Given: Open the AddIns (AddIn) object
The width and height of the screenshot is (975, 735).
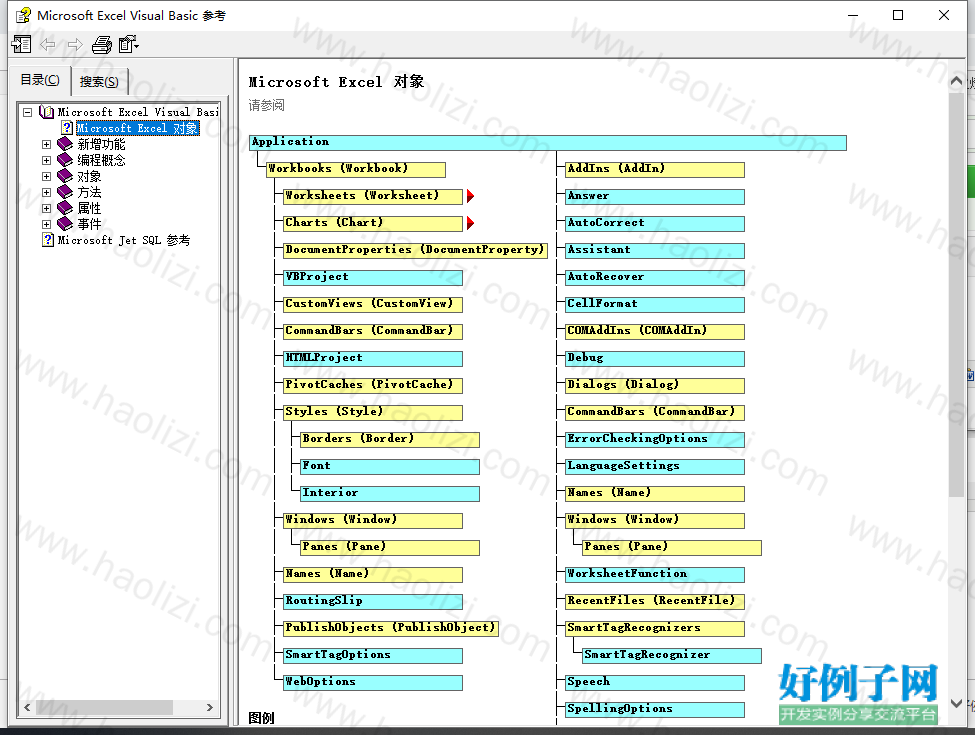Looking at the screenshot, I should [655, 169].
